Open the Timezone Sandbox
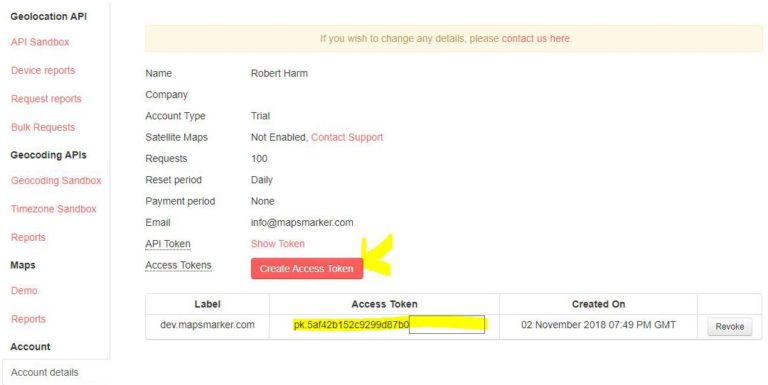The width and height of the screenshot is (768, 385). click(x=54, y=209)
